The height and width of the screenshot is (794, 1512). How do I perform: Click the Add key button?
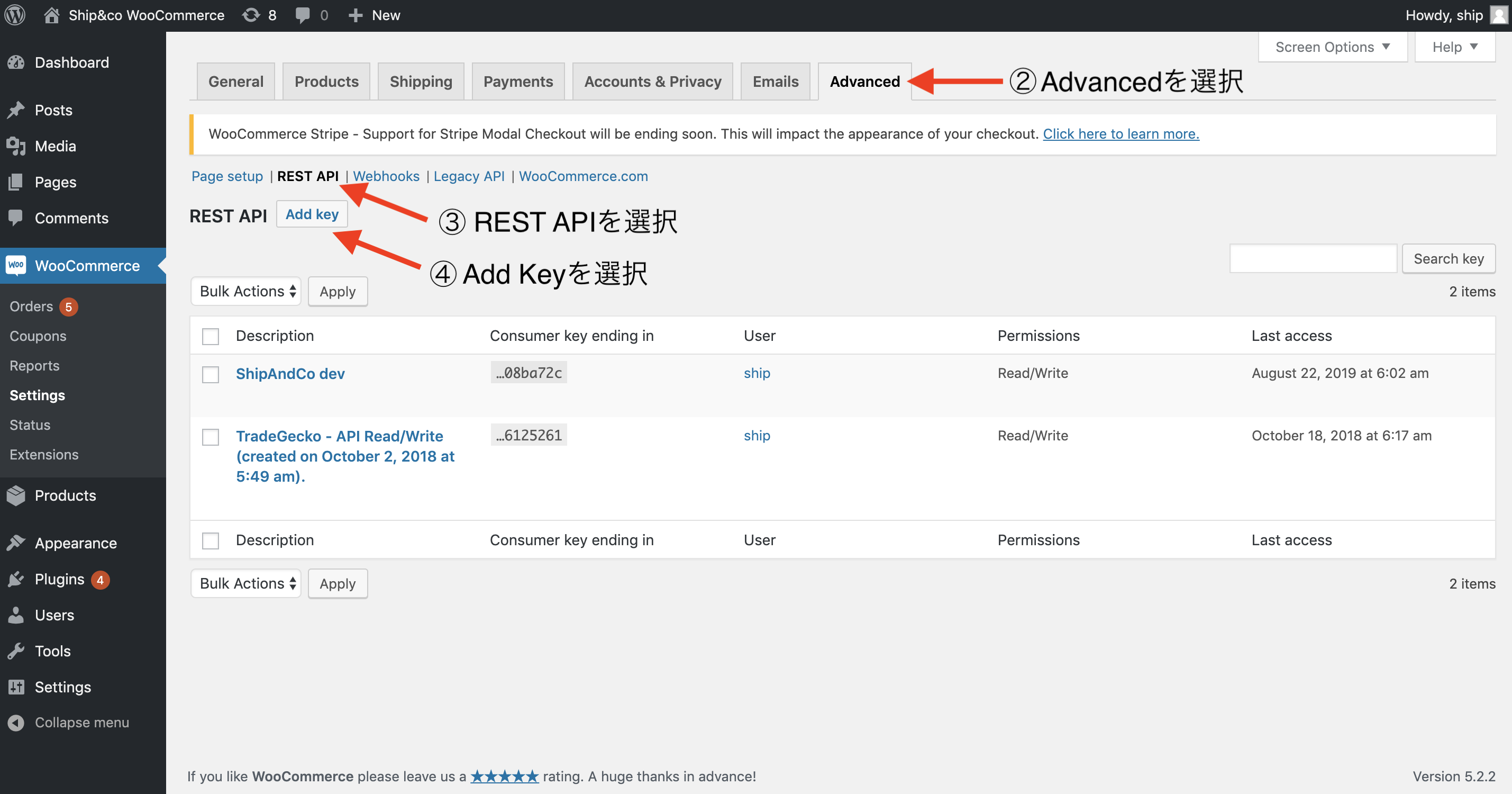(312, 214)
